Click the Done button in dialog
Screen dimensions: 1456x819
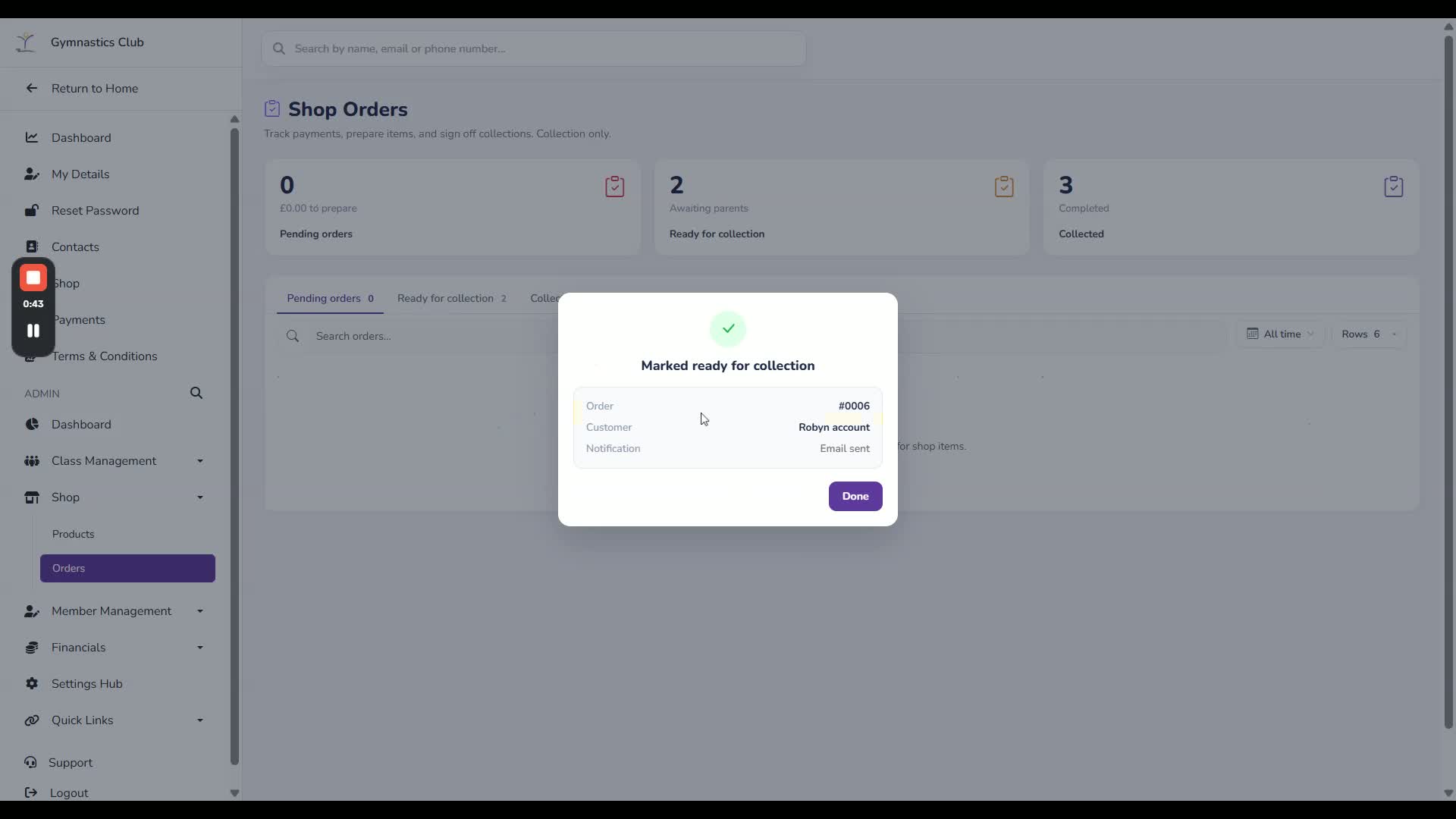coord(855,496)
